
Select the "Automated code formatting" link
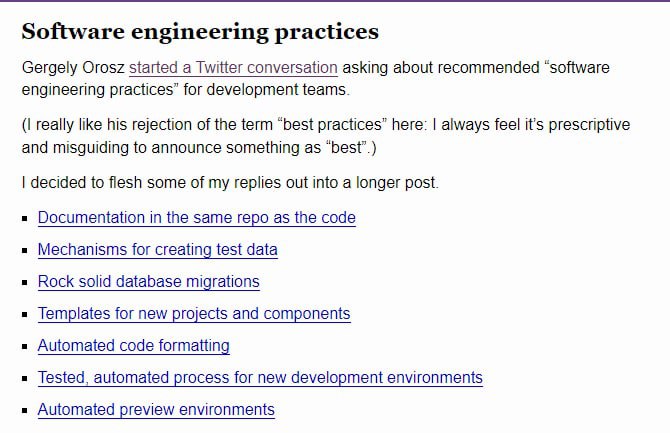point(133,345)
